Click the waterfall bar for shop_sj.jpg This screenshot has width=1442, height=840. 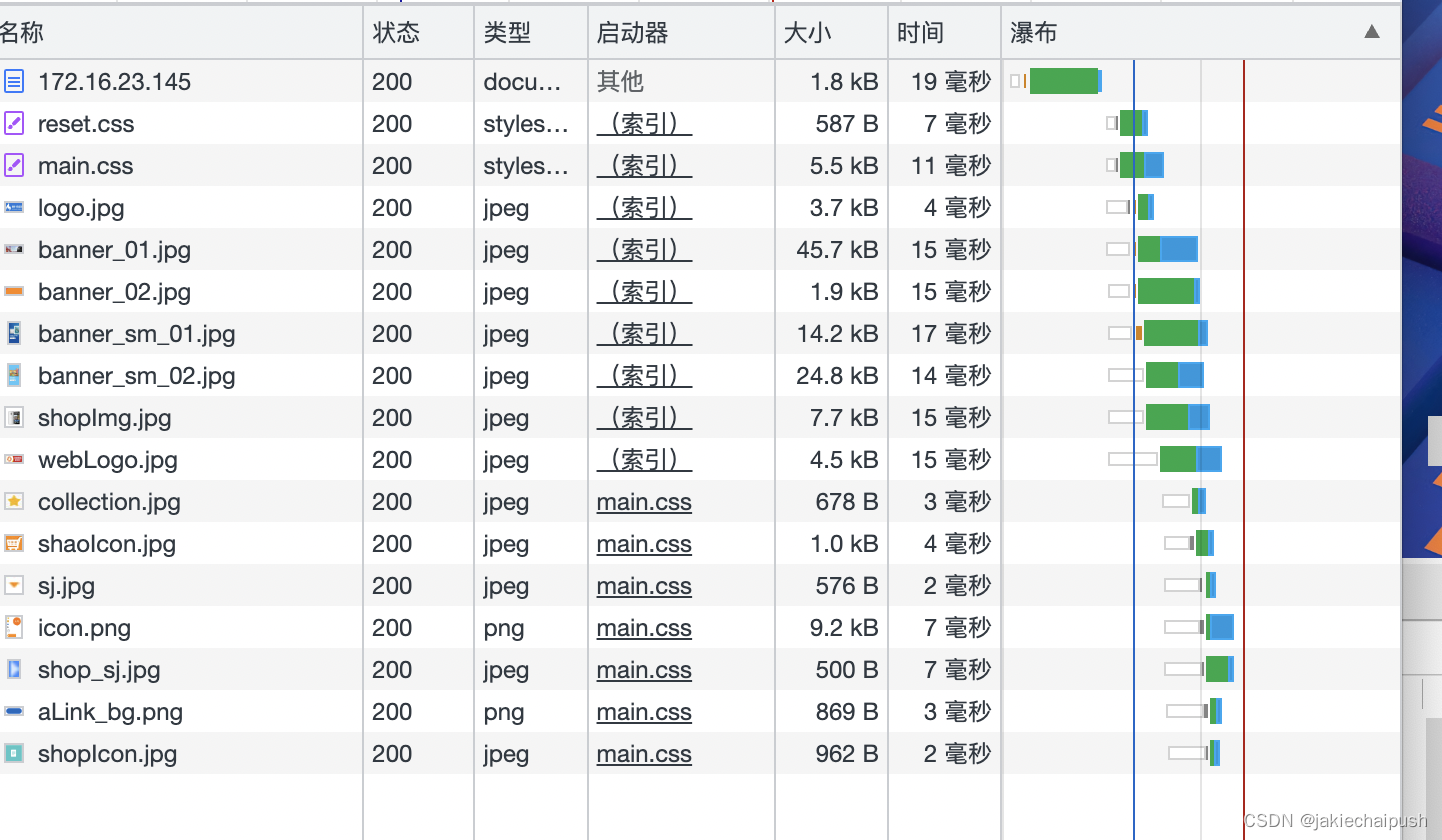click(1220, 669)
